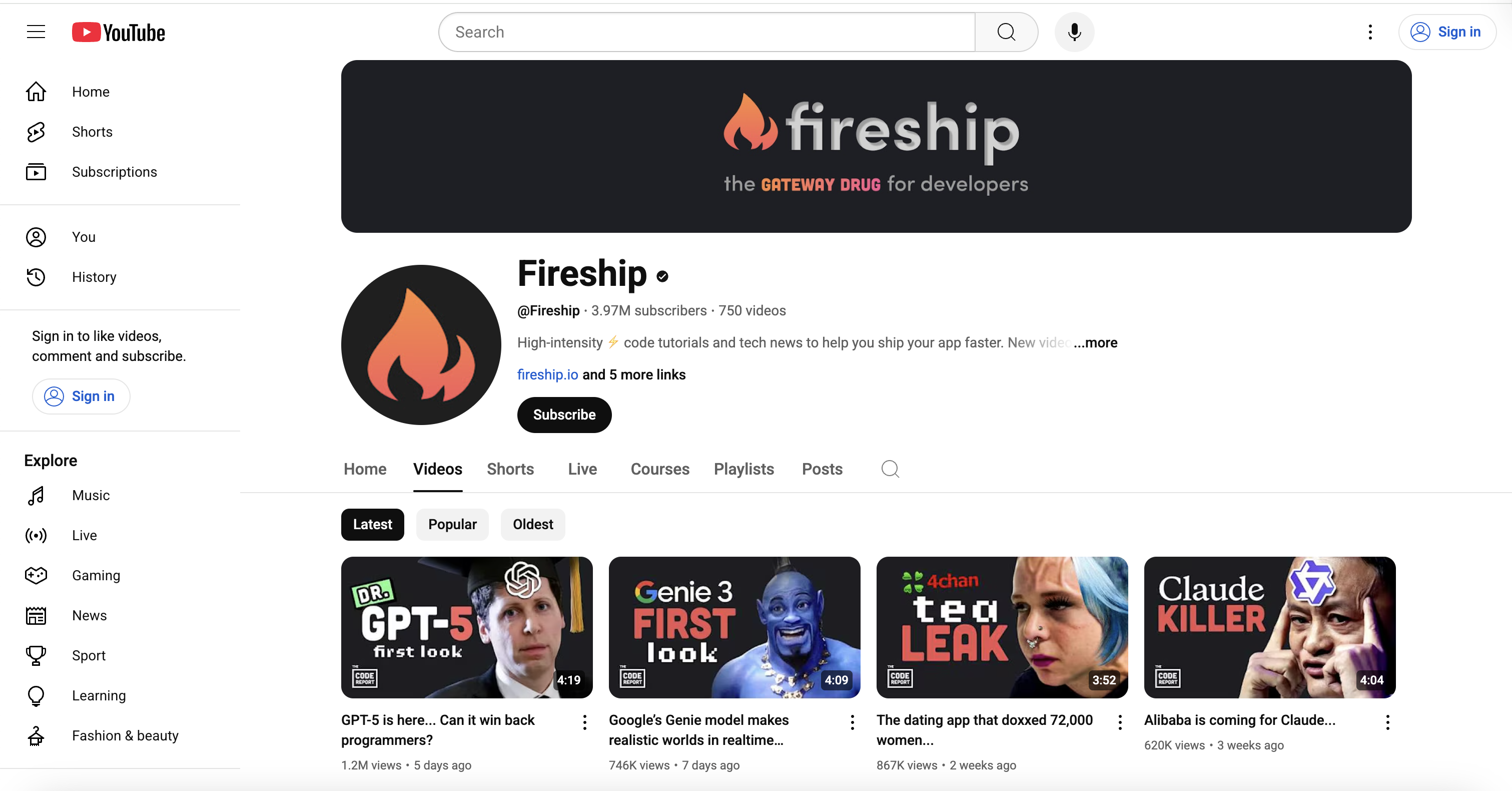
Task: Select the Oldest sort chip
Action: pyautogui.click(x=532, y=524)
